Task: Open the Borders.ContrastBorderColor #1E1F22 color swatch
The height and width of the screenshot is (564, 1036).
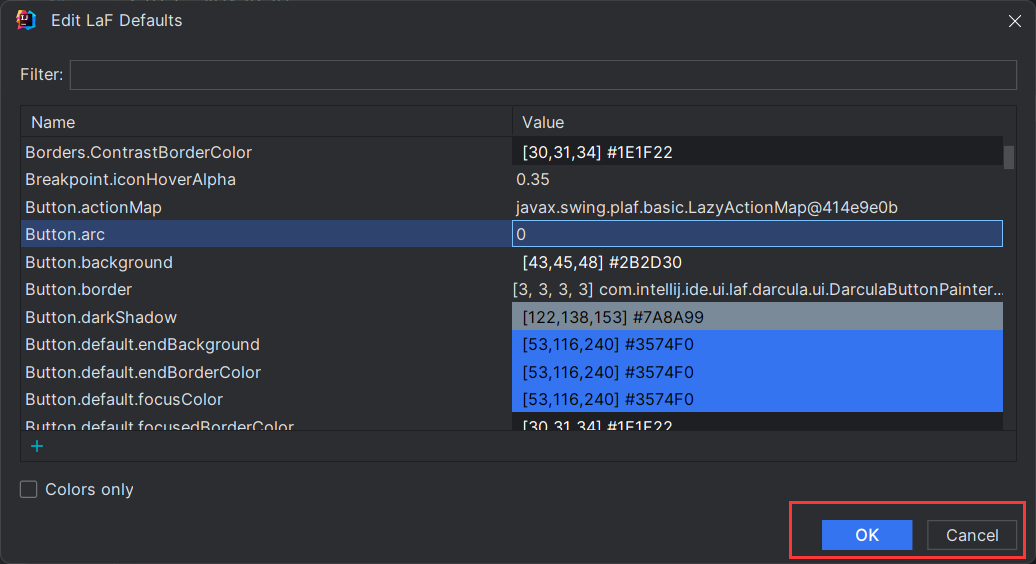Action: click(757, 152)
